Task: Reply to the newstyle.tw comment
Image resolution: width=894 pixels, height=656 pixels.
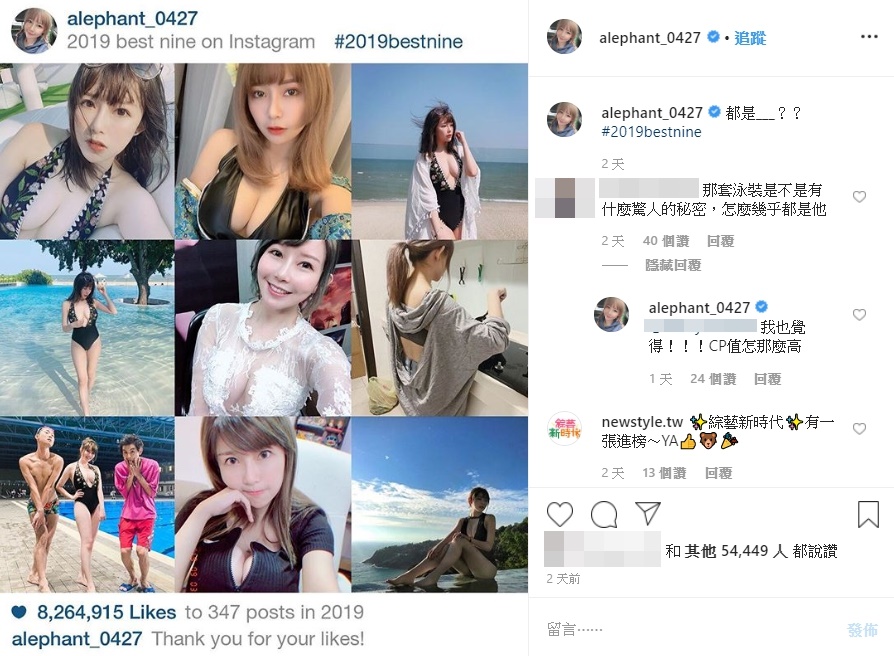Action: [718, 473]
